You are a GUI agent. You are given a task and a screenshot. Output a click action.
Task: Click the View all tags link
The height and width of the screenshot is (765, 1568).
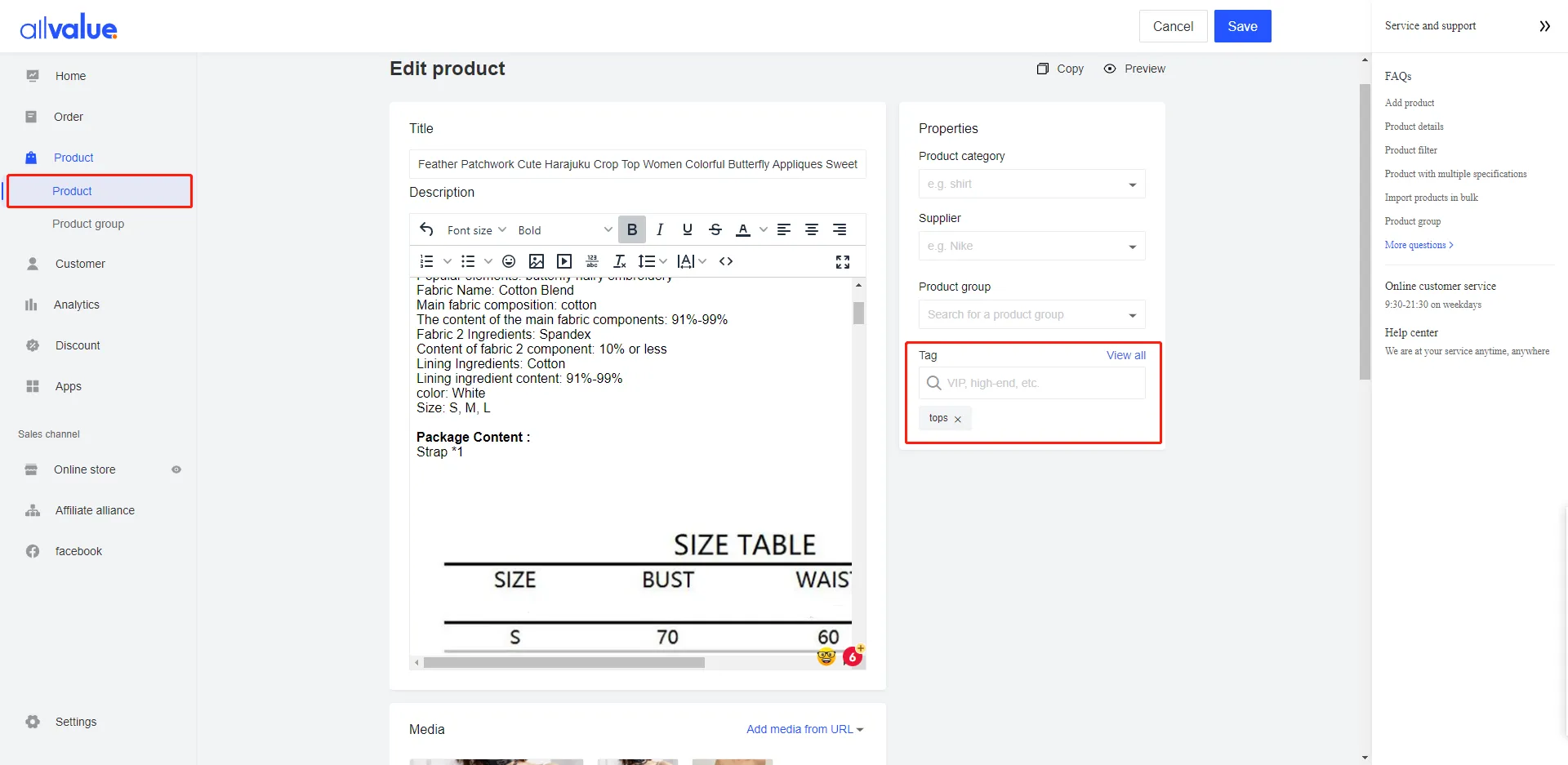1125,355
